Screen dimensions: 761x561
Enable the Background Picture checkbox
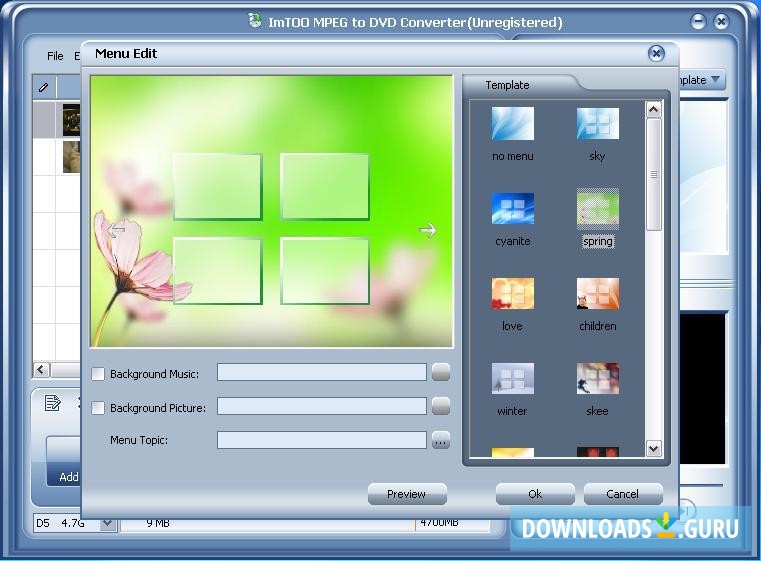98,408
